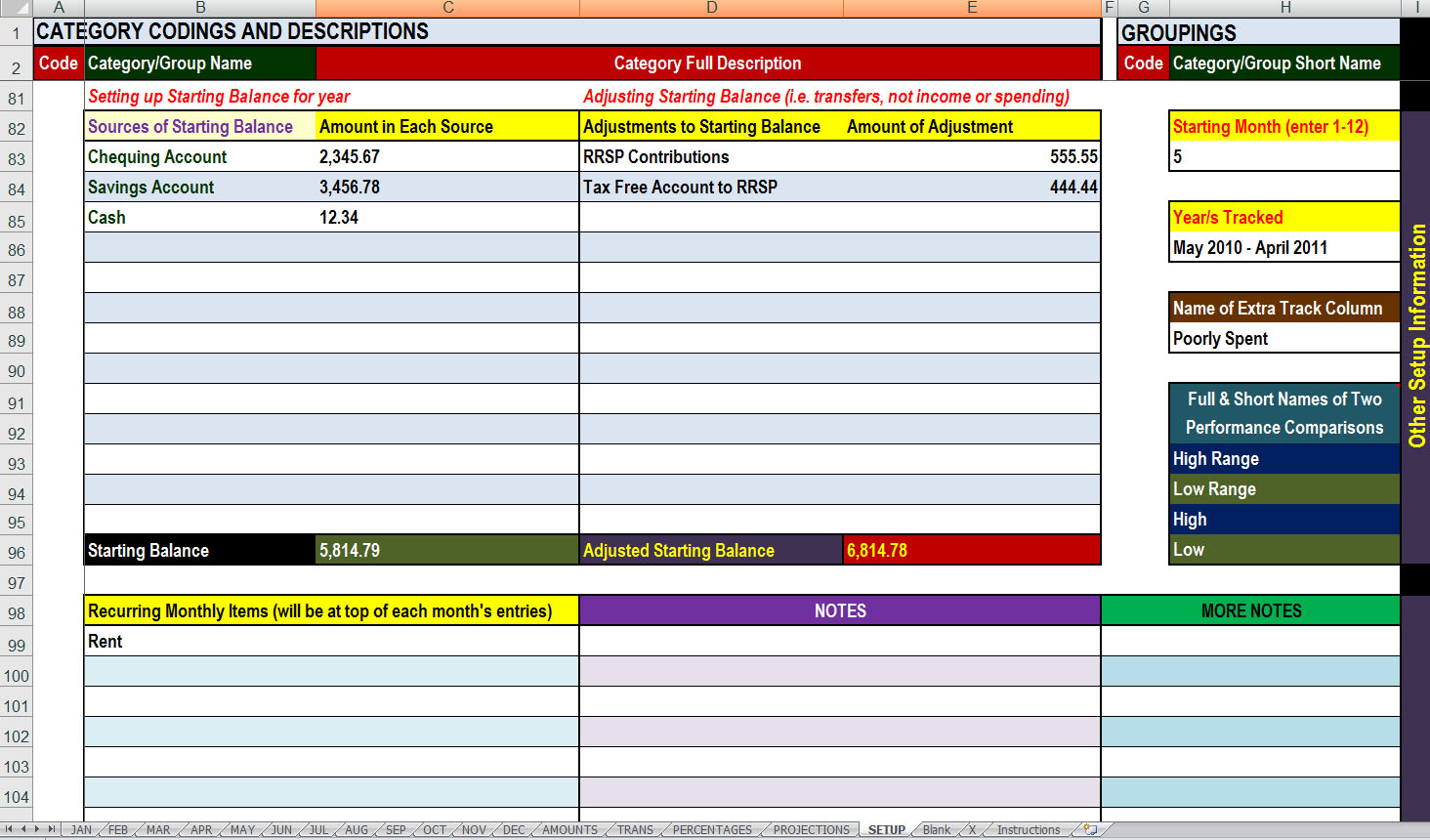Click the next sheet navigation arrow

point(37,829)
